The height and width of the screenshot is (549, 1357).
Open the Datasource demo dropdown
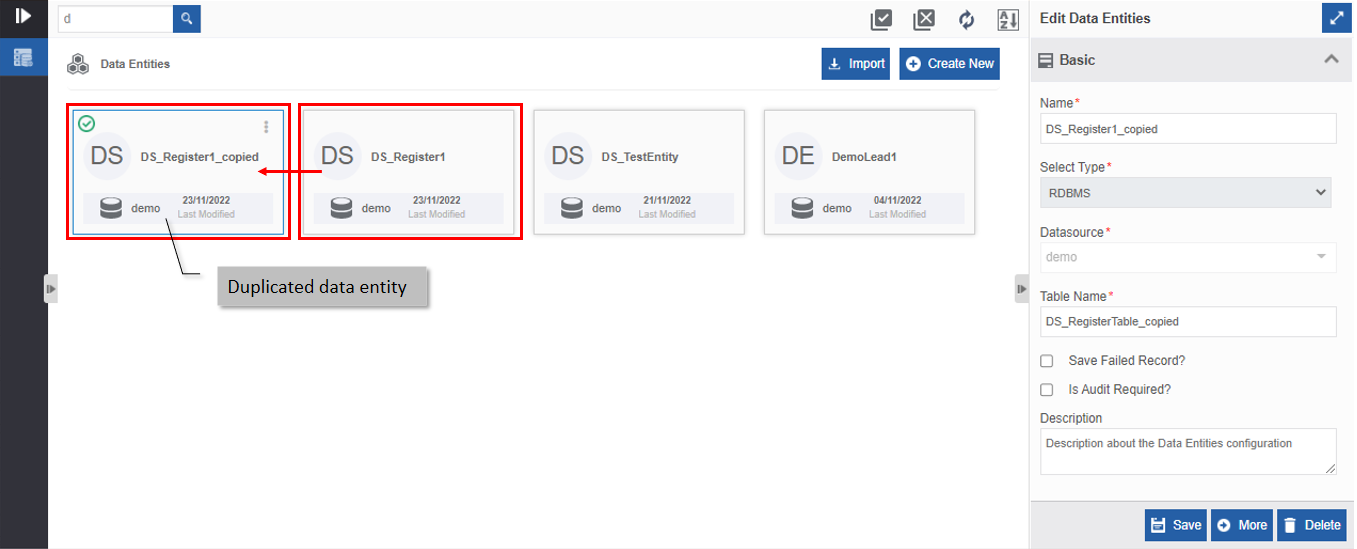[x=1188, y=257]
